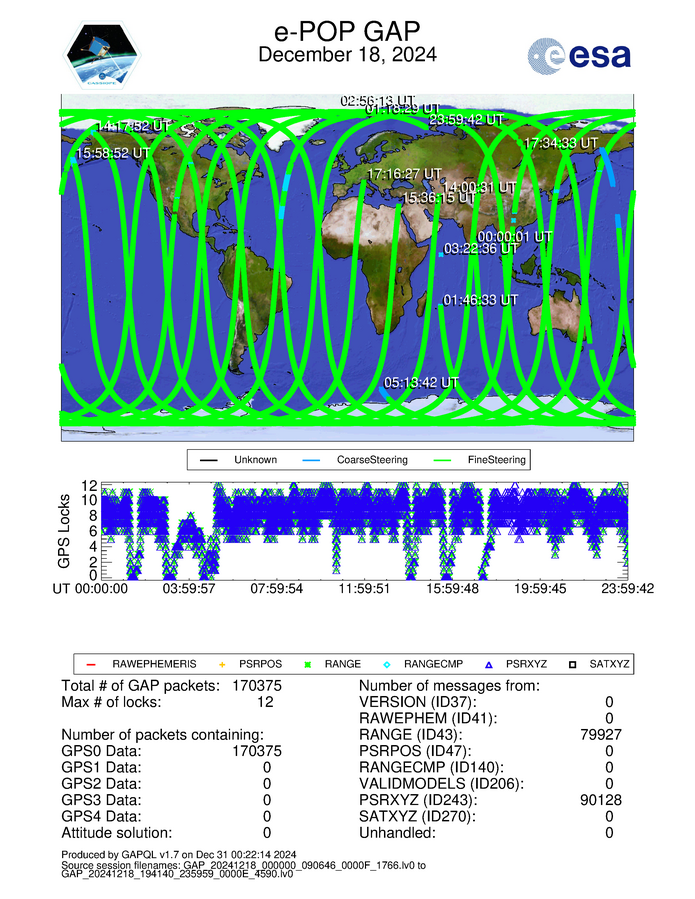
Task: Click the e-POP GAP title
Action: click(x=347, y=30)
